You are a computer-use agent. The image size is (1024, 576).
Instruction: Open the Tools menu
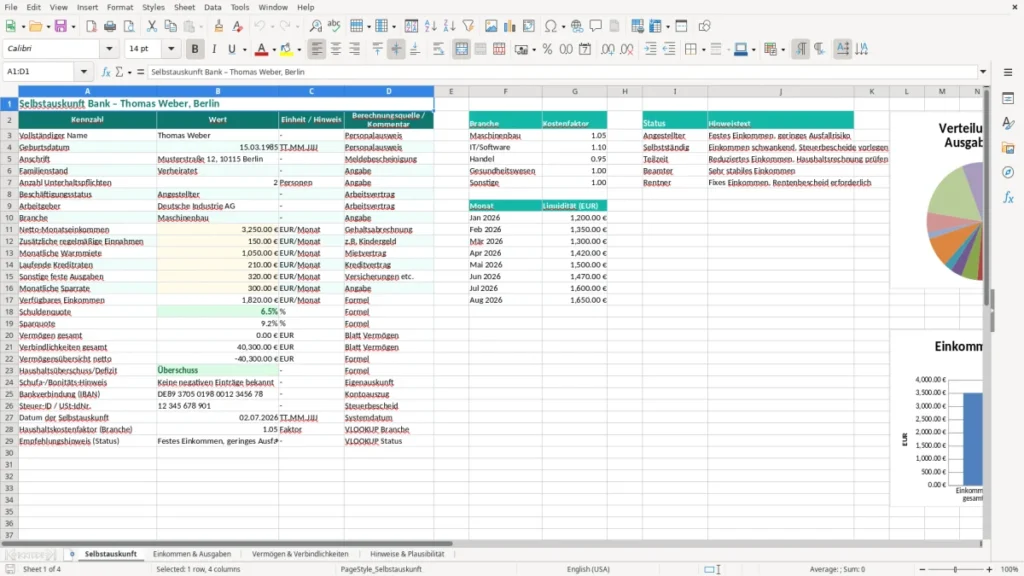240,7
